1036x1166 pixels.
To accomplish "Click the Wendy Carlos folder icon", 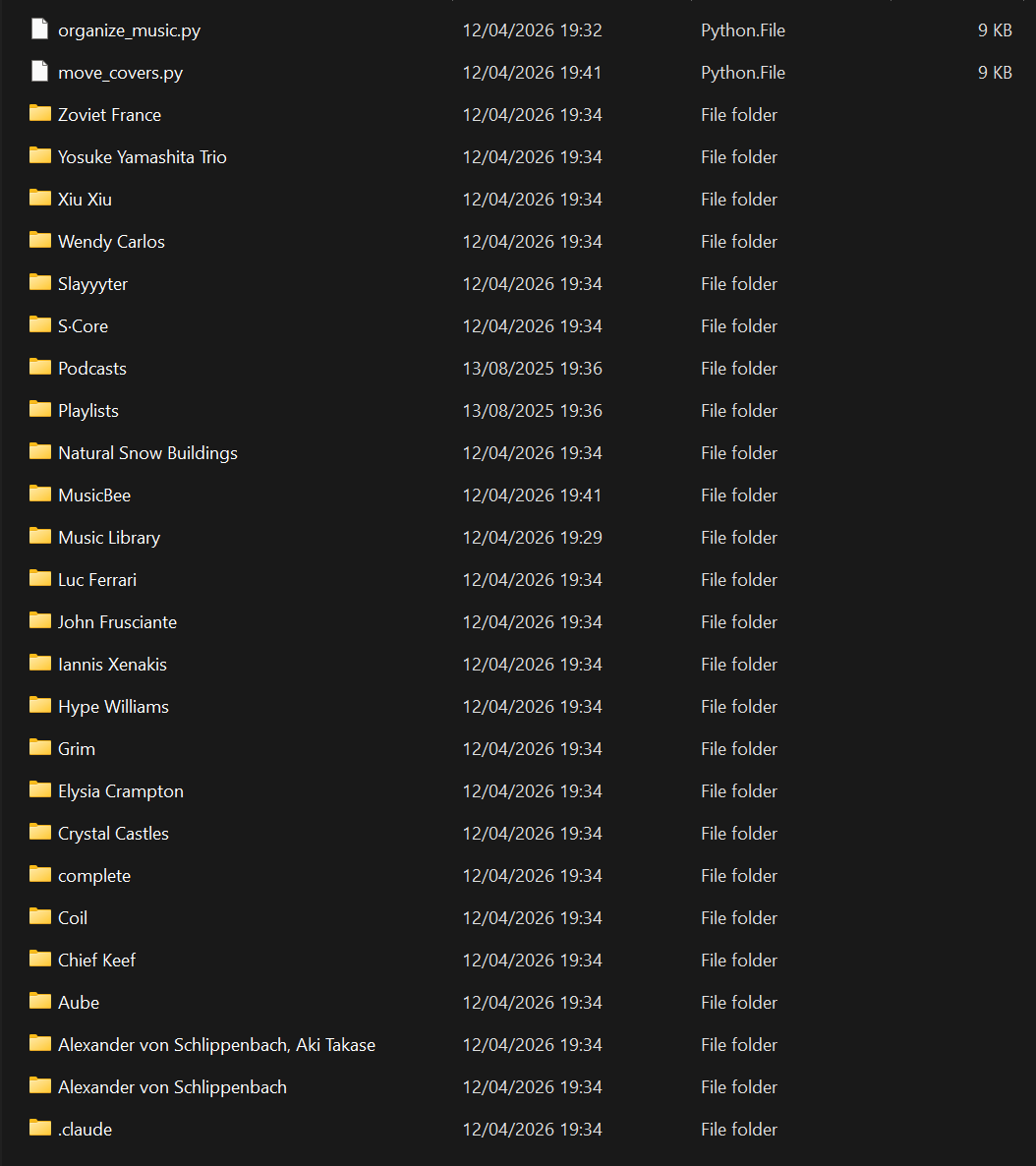I will pyautogui.click(x=40, y=240).
